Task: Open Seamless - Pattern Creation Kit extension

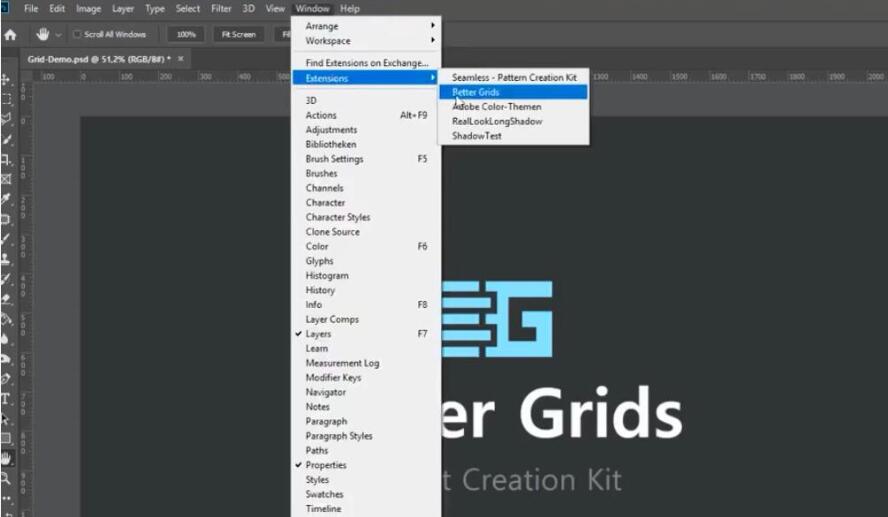Action: click(x=513, y=78)
